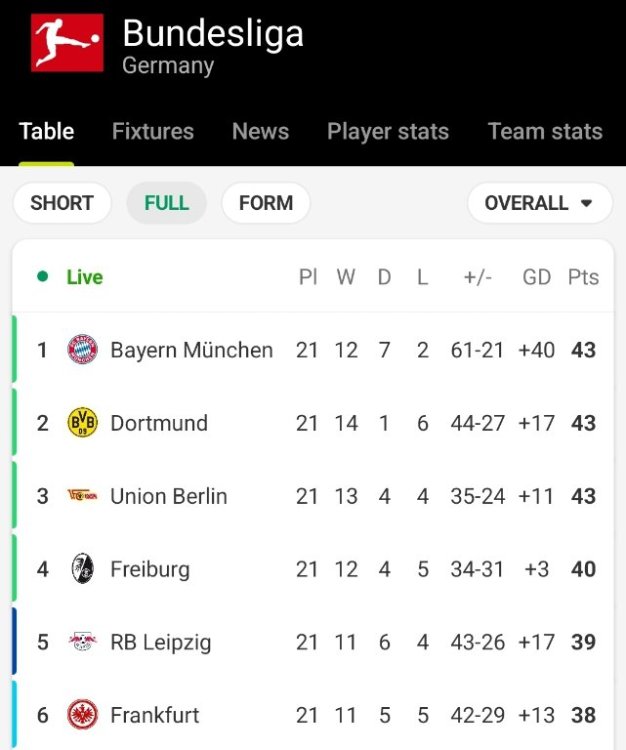626x750 pixels.
Task: Open the RB Leipzig team link
Action: point(160,642)
